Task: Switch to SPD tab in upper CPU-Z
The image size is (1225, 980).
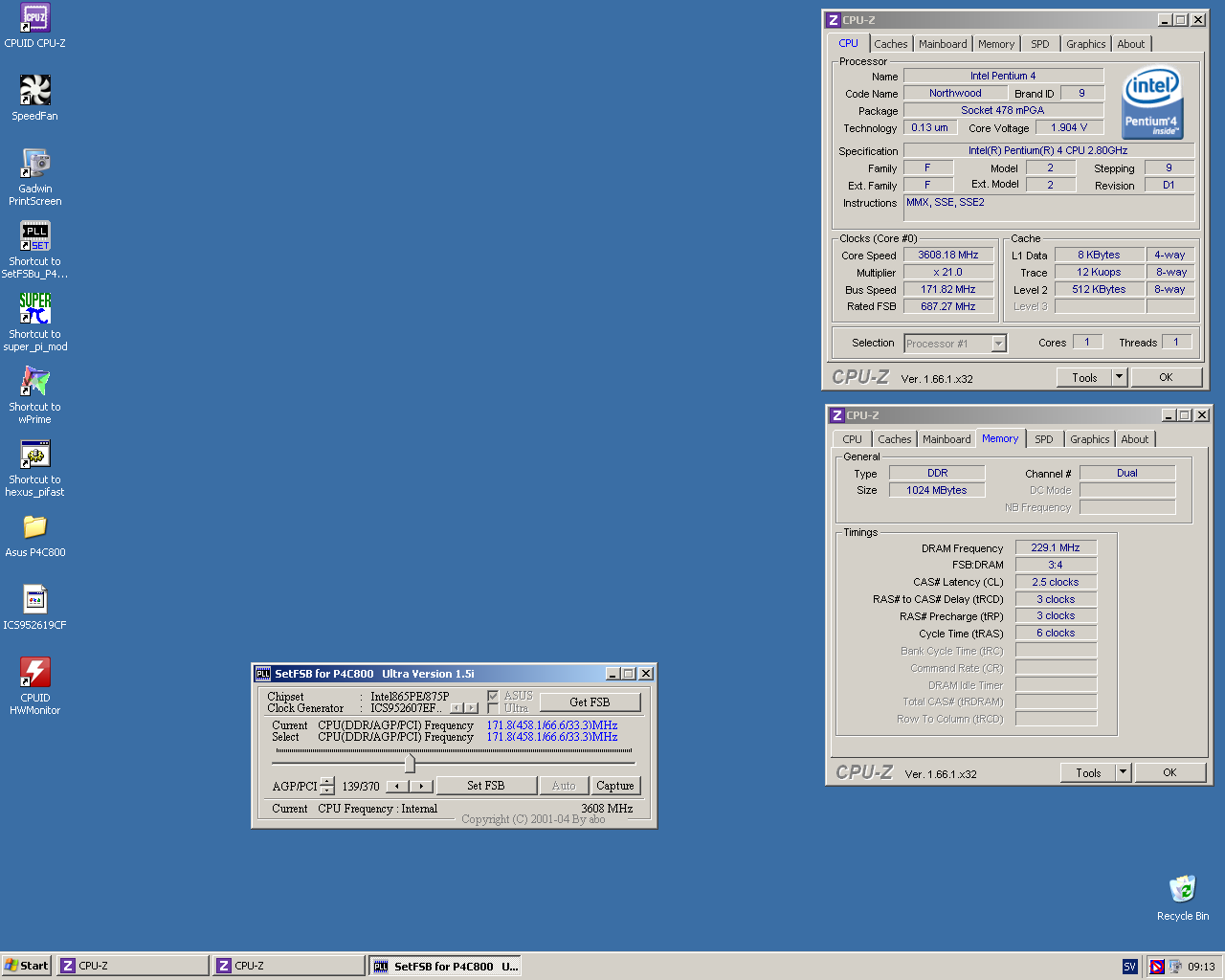Action: [1040, 44]
